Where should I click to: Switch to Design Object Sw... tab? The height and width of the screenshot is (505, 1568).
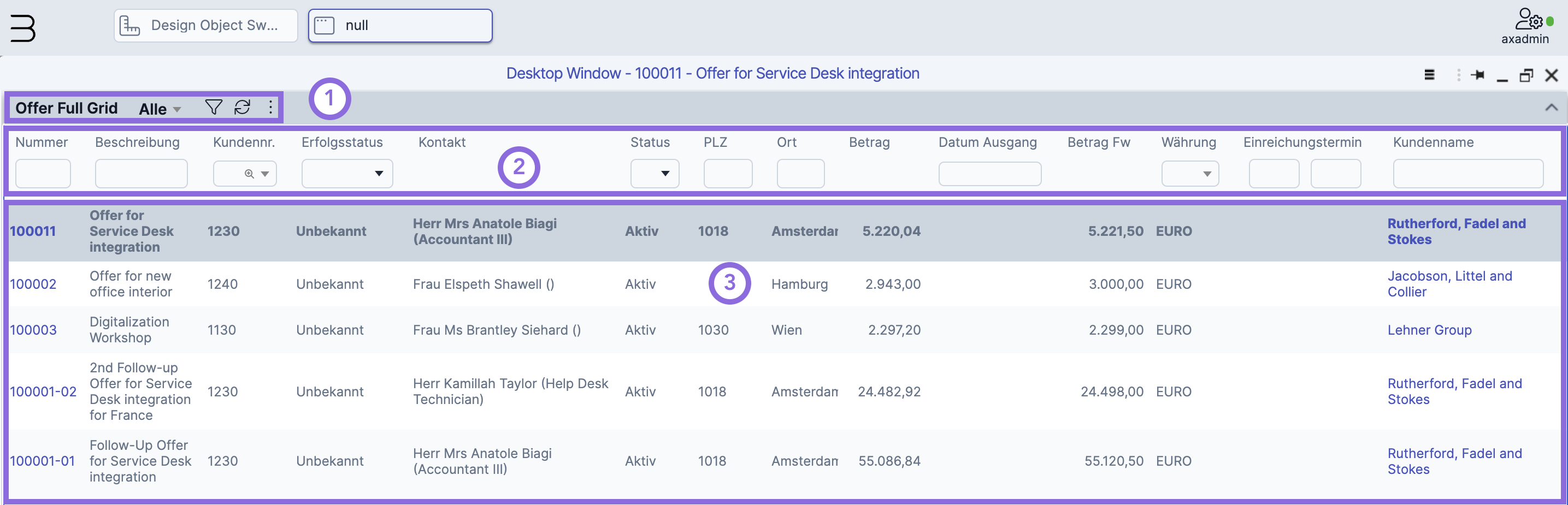206,26
